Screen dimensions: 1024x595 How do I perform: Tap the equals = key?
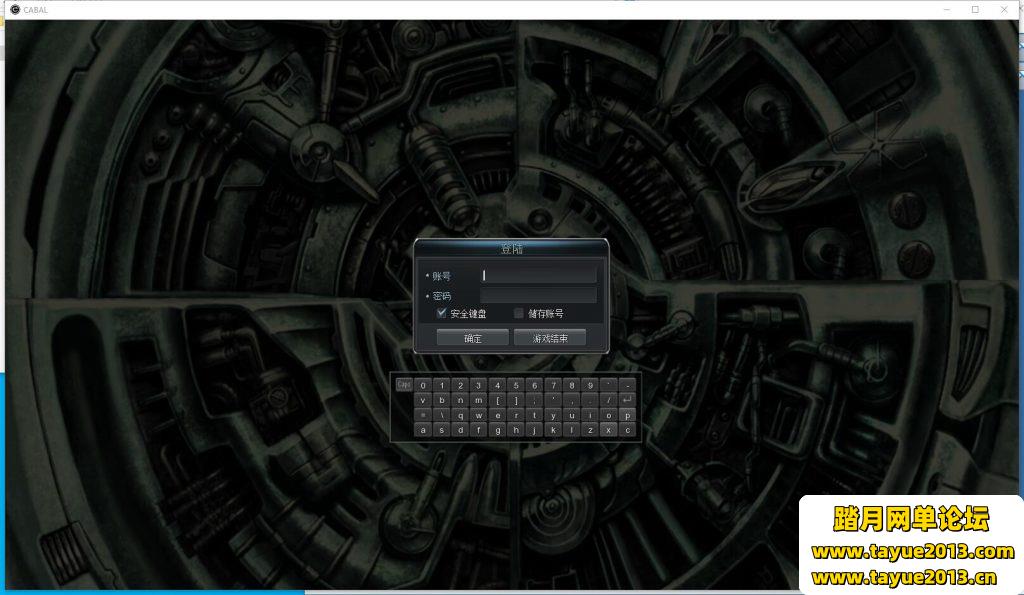point(423,415)
